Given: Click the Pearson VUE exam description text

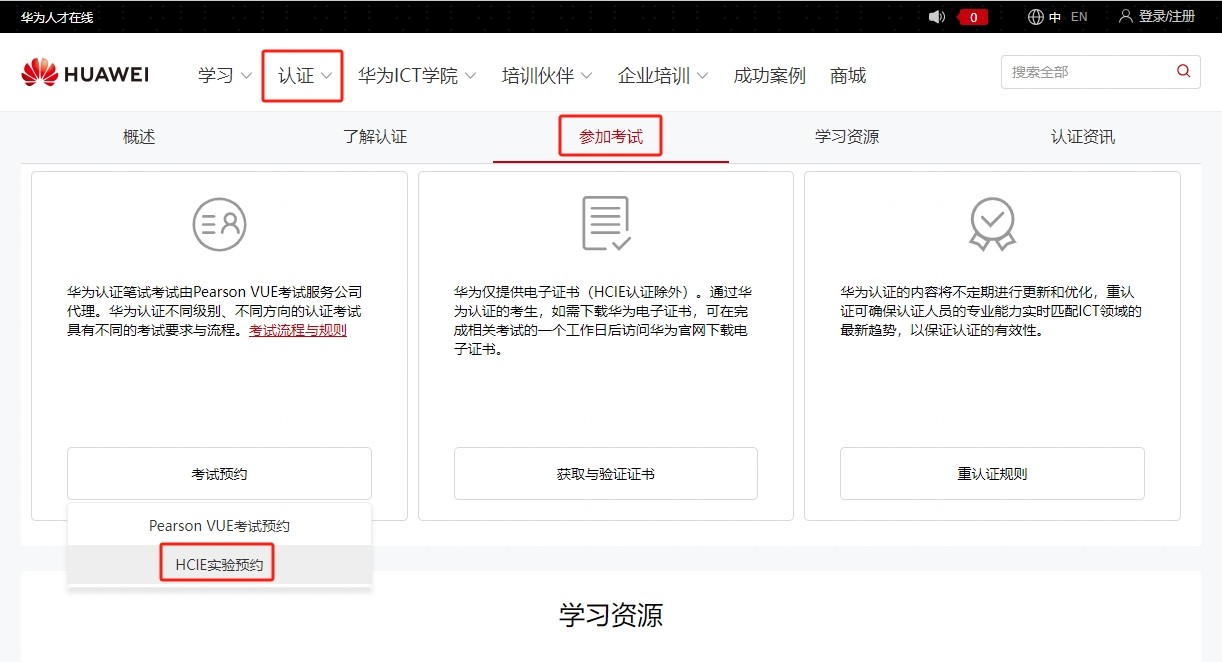Looking at the screenshot, I should pos(215,311).
